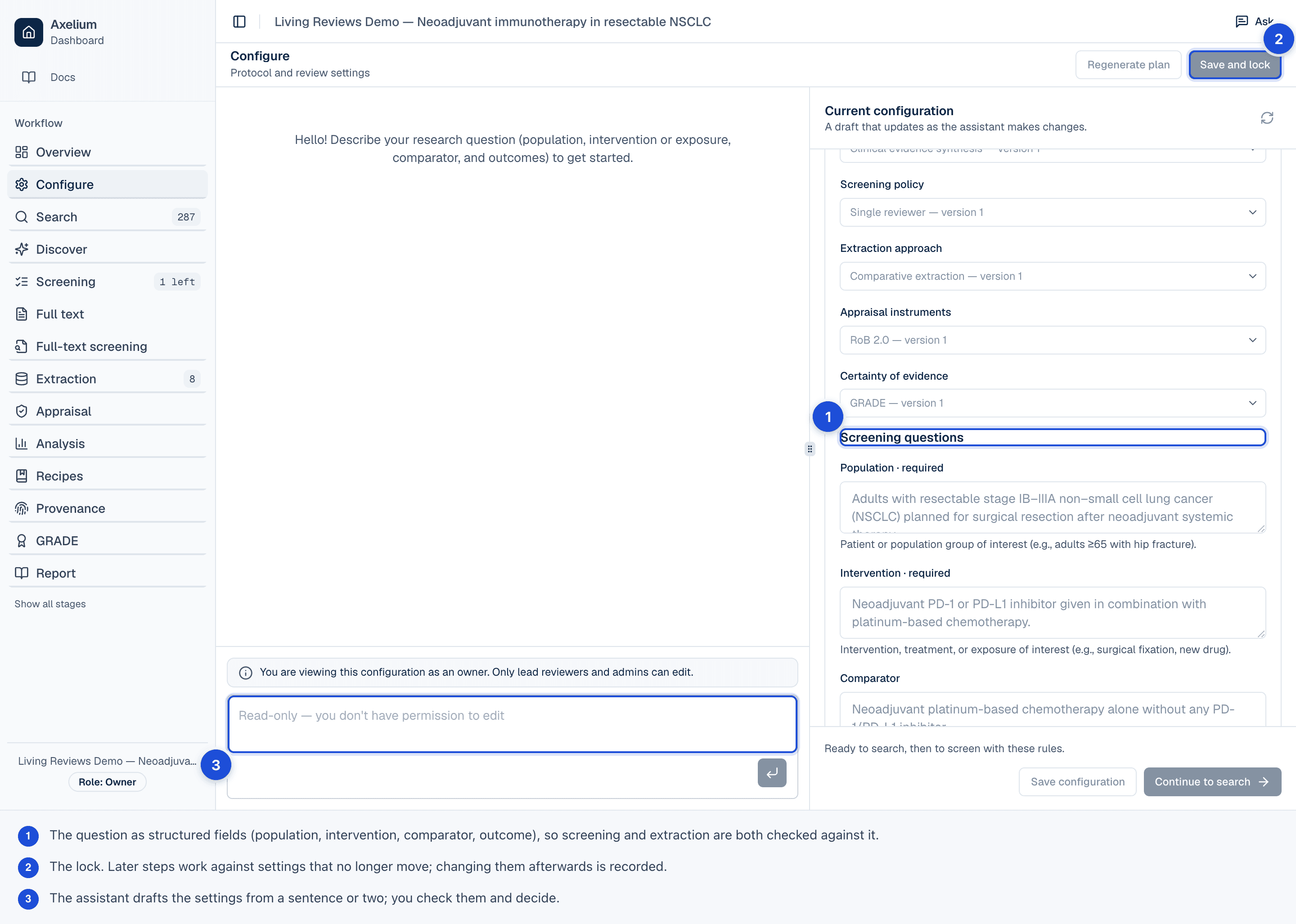Click the Role: Owner badge

click(108, 782)
